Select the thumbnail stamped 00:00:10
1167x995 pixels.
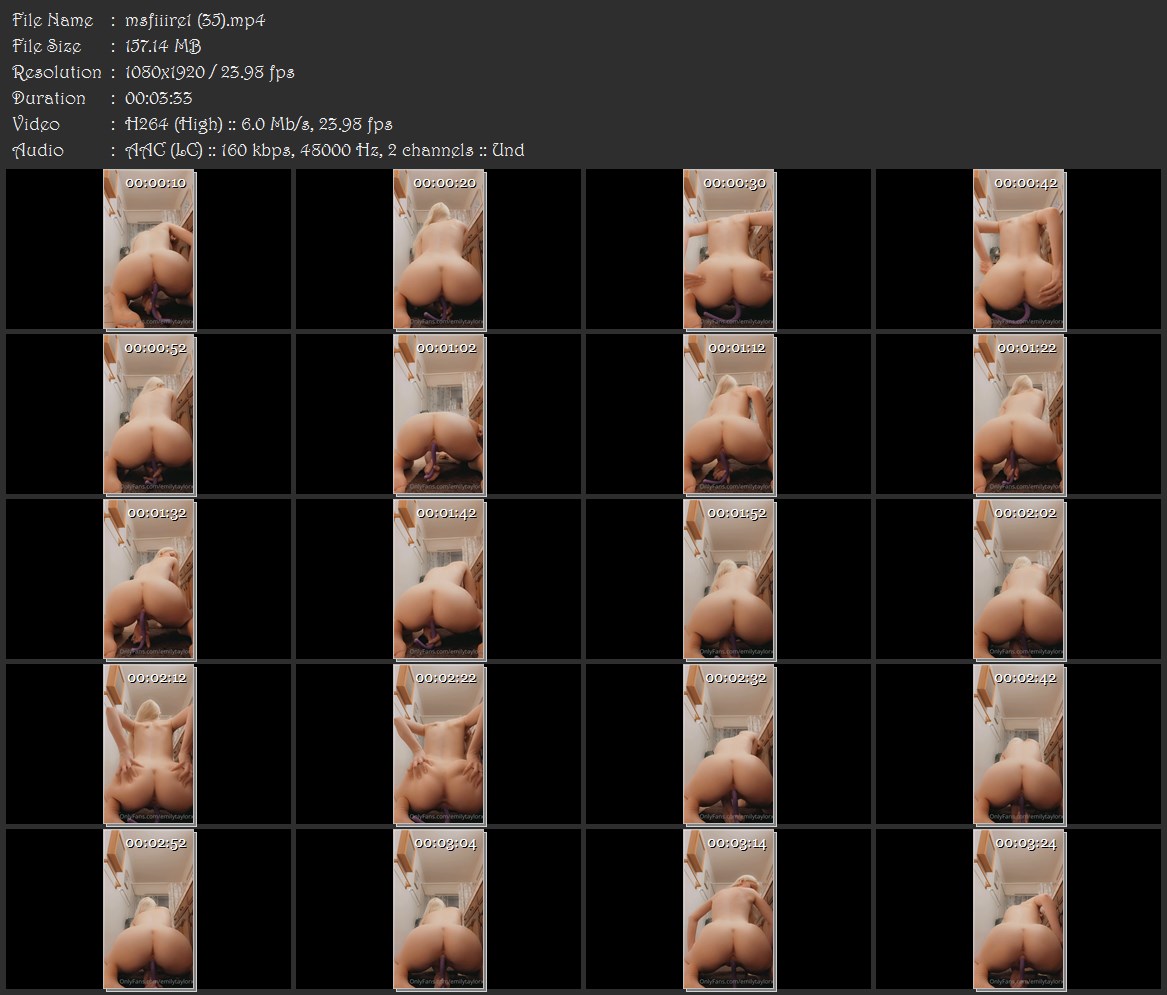[149, 249]
